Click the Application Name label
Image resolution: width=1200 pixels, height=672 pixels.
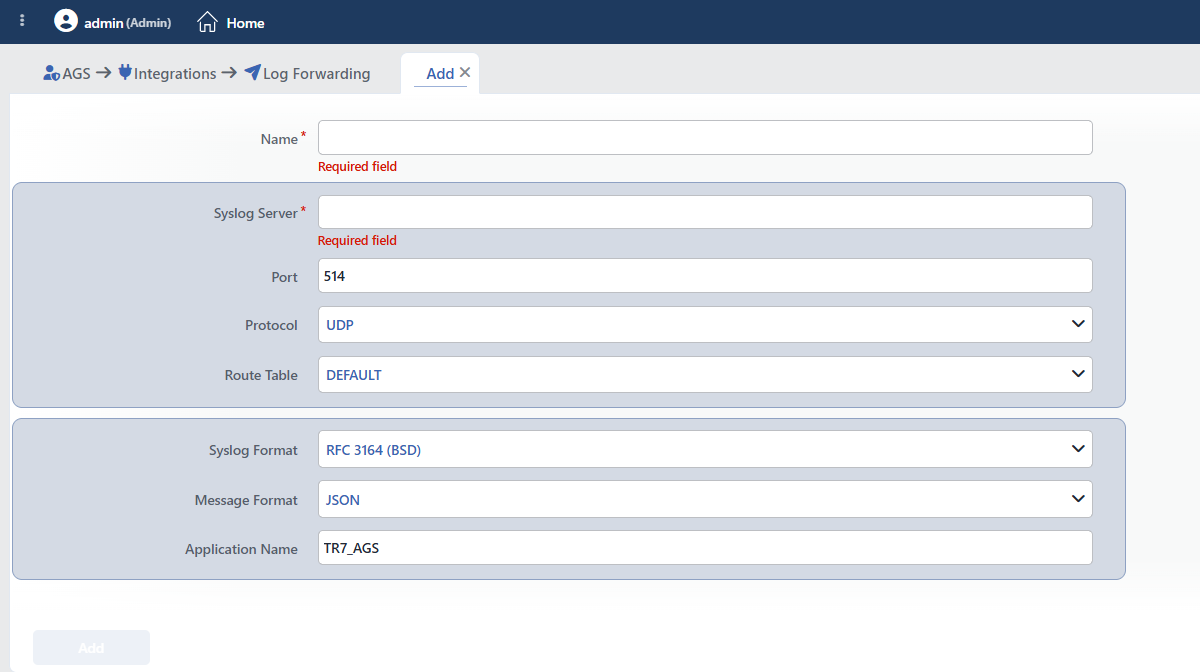pos(241,549)
